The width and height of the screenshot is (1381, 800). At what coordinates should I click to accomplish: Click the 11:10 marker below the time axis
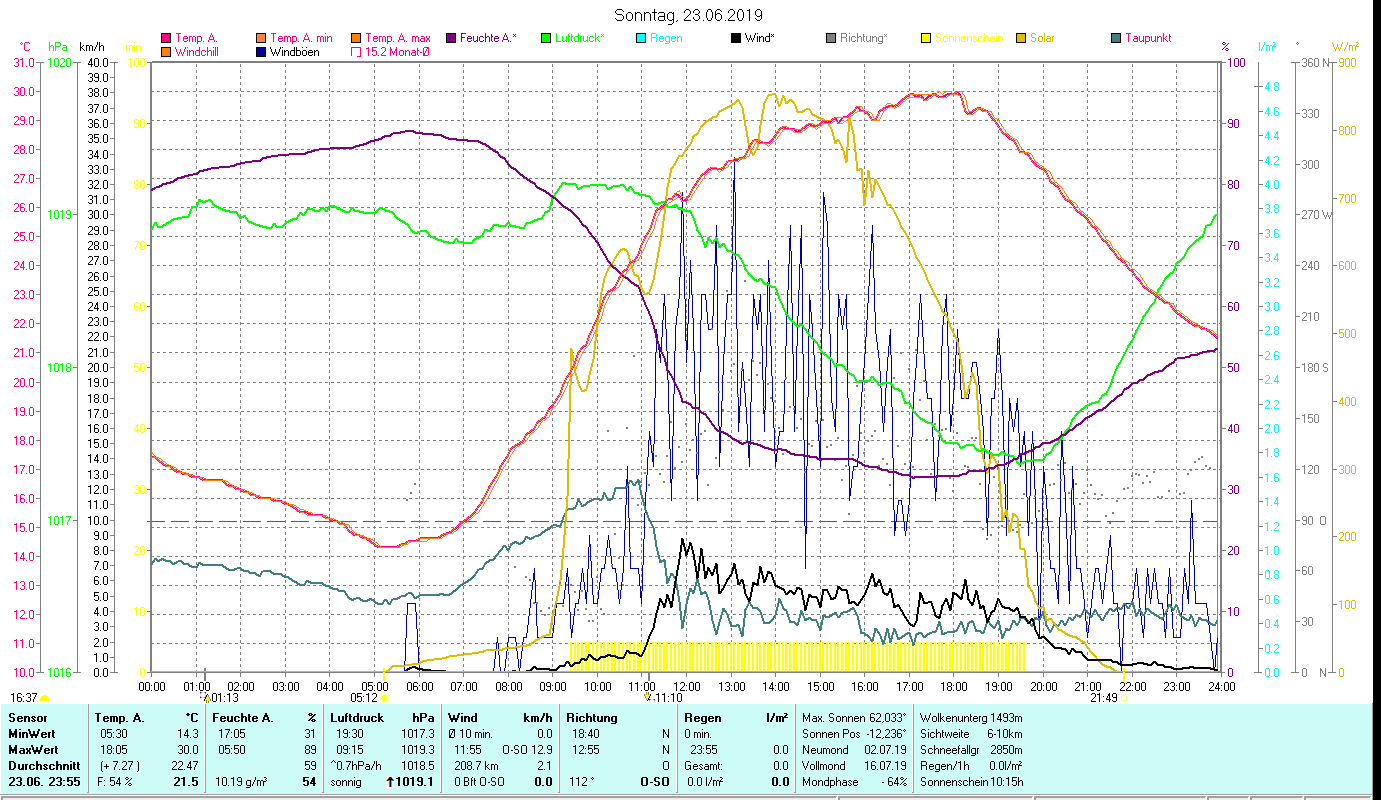(x=665, y=698)
